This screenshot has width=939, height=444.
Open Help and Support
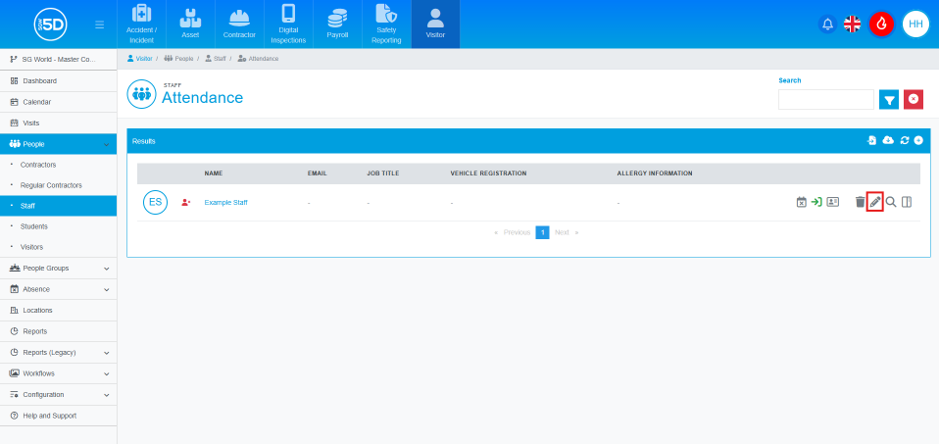[58, 415]
